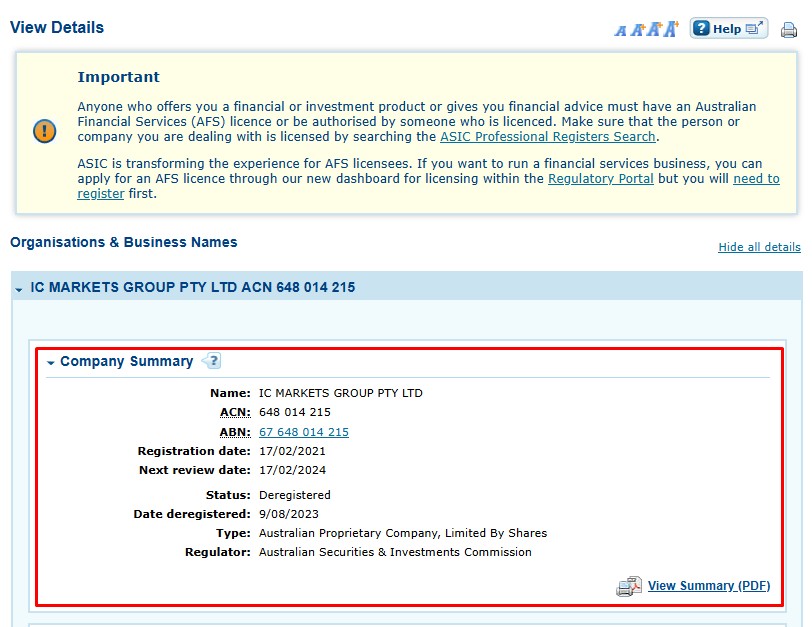The width and height of the screenshot is (812, 627).
Task: Collapse the IC MARKETS GROUP PTY LTD section
Action: 19,289
